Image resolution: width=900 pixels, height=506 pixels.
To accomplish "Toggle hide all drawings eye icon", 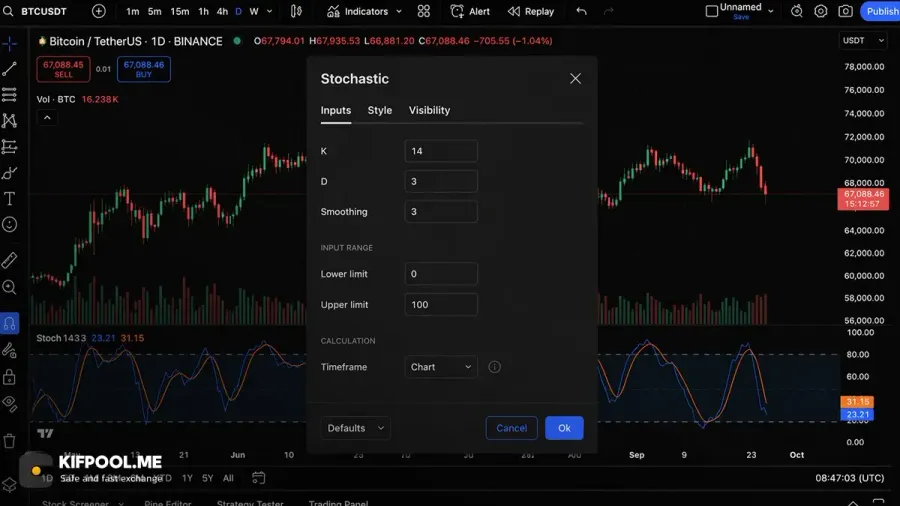I will [10, 403].
